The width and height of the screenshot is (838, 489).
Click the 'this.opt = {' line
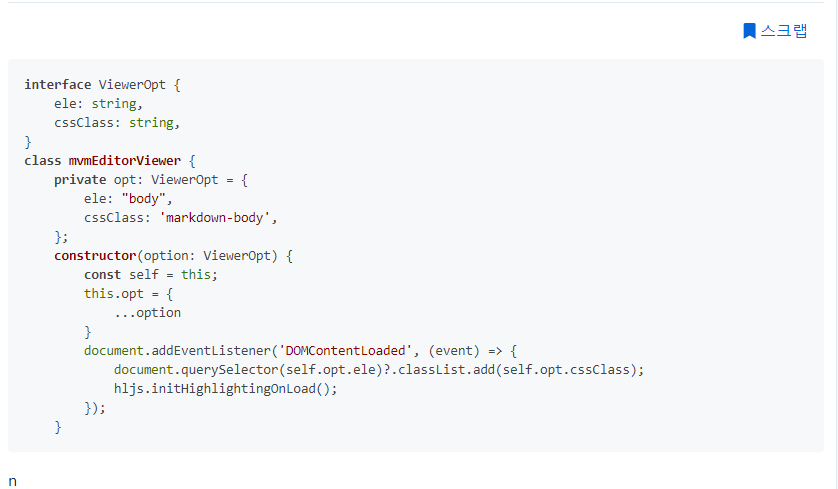pyautogui.click(x=129, y=294)
